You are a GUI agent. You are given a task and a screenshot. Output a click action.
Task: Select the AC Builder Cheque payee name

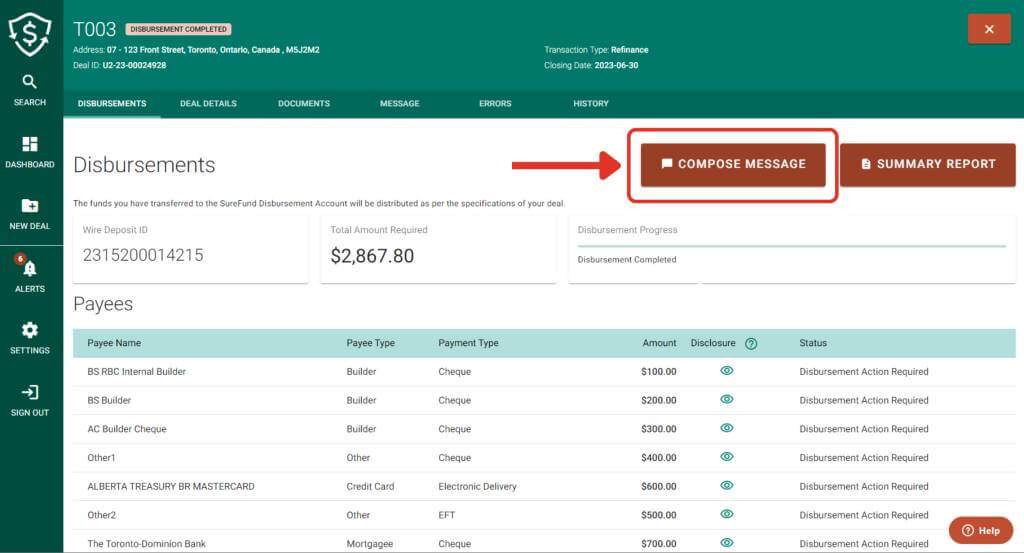pyautogui.click(x=127, y=429)
